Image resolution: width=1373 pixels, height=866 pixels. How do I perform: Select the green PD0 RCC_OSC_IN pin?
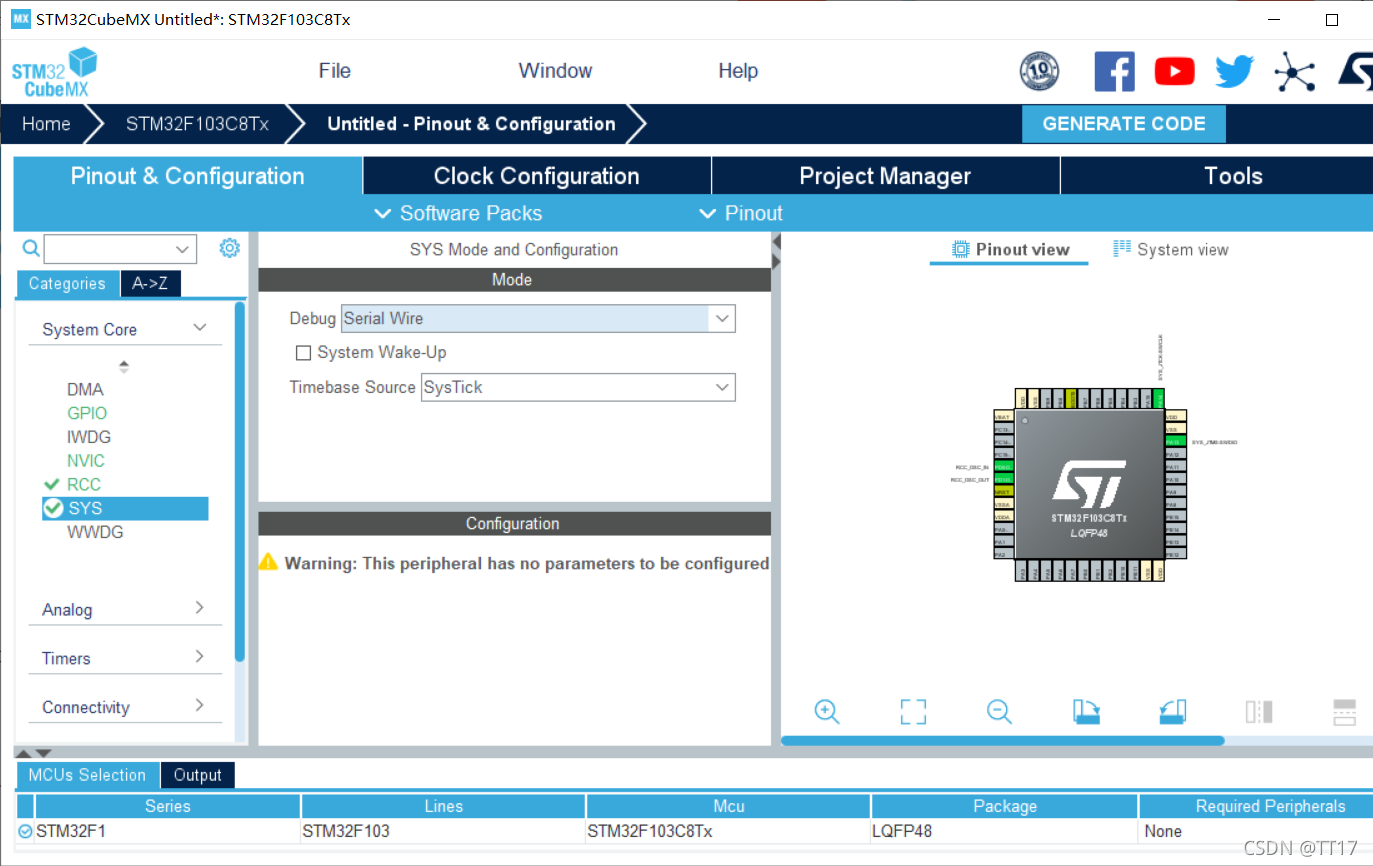click(1004, 467)
